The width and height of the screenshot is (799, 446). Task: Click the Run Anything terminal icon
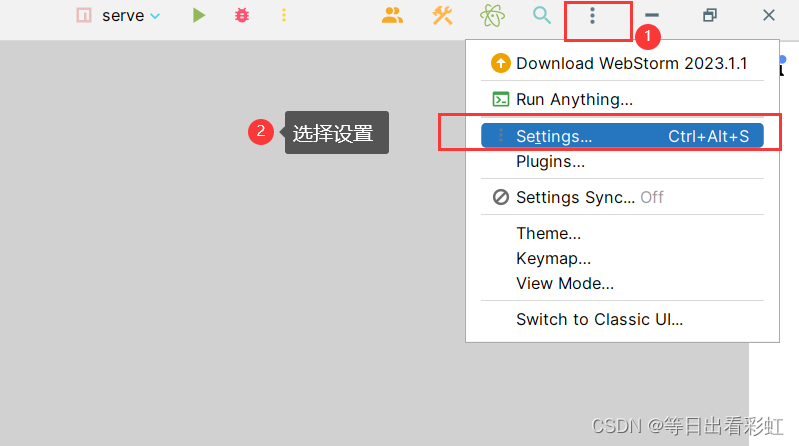click(500, 99)
